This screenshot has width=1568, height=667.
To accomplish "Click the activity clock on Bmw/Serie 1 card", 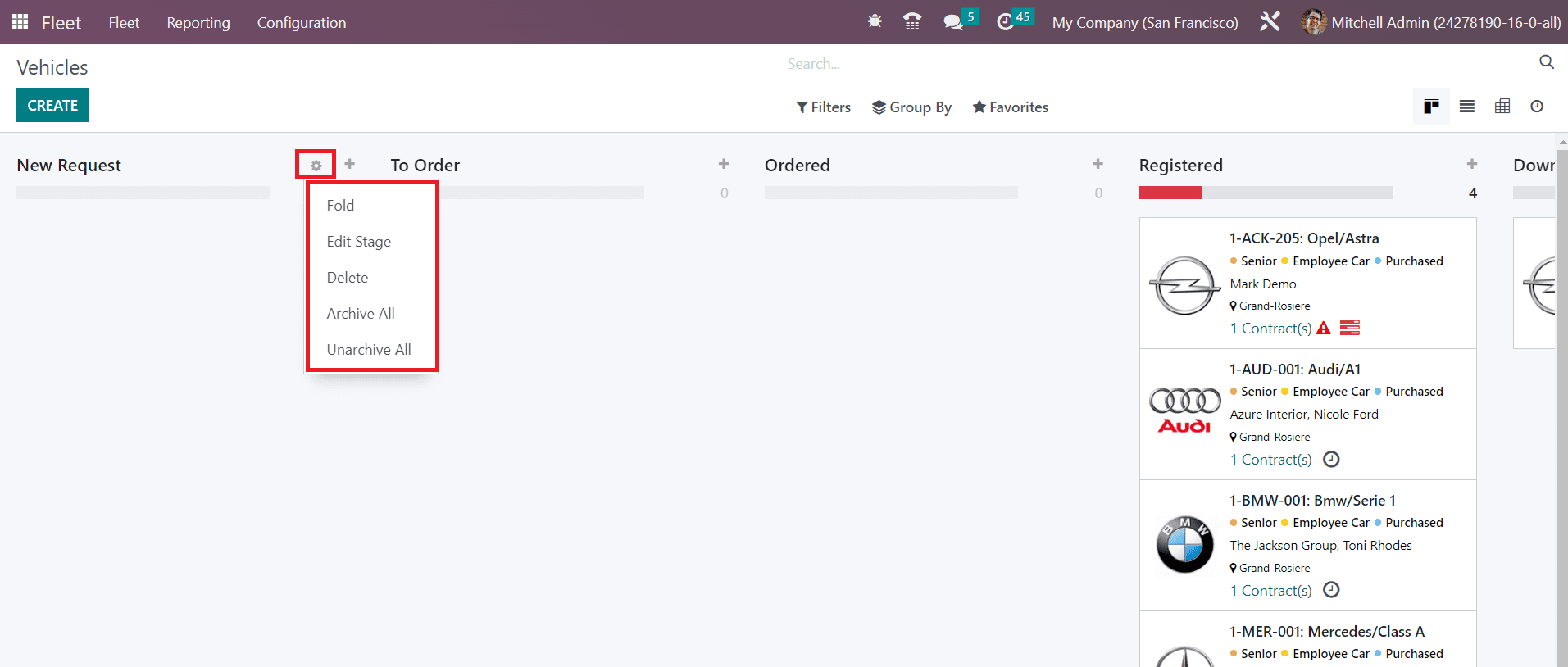I will (1331, 590).
